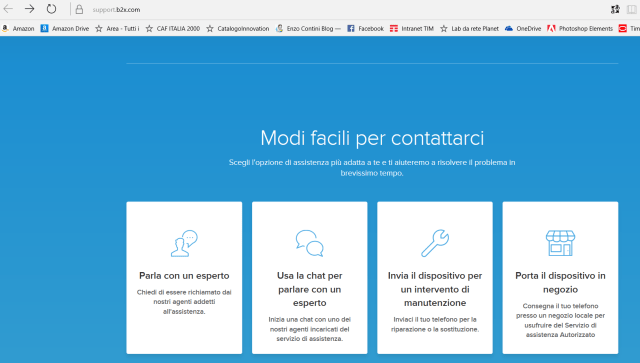Click the browser forward arrow
Screen dimensions: 640x363
click(29, 9)
